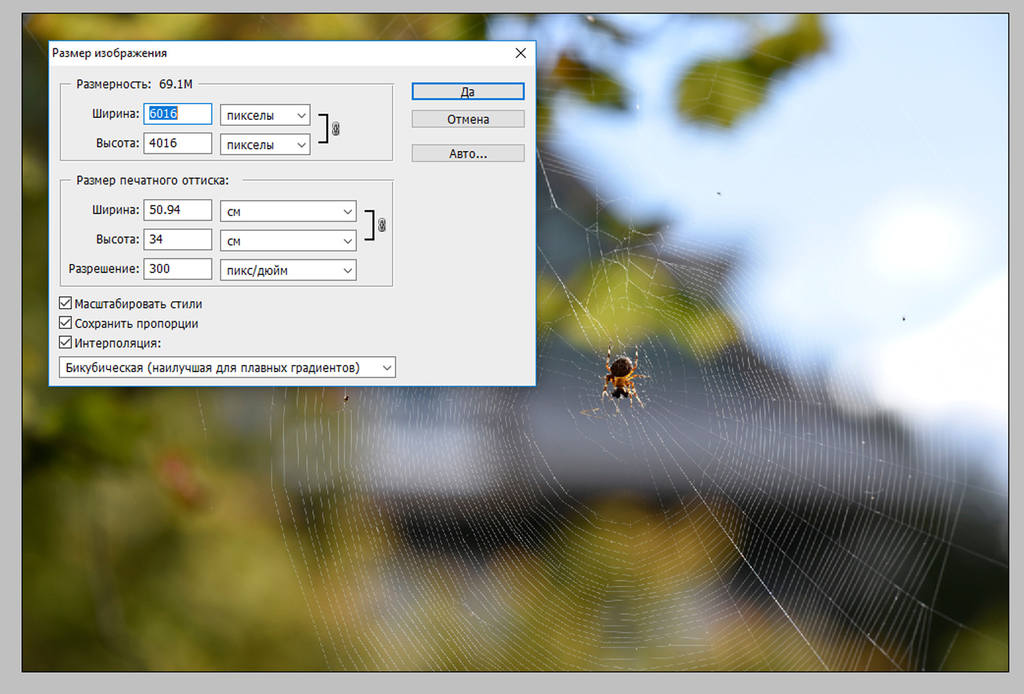Expand the см units dropdown for print height
This screenshot has height=694, width=1024.
point(288,241)
